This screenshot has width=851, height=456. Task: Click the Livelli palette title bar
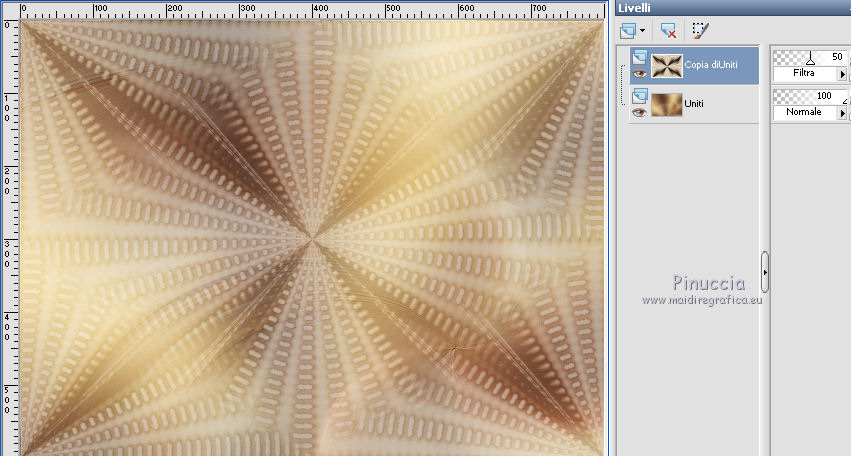733,8
